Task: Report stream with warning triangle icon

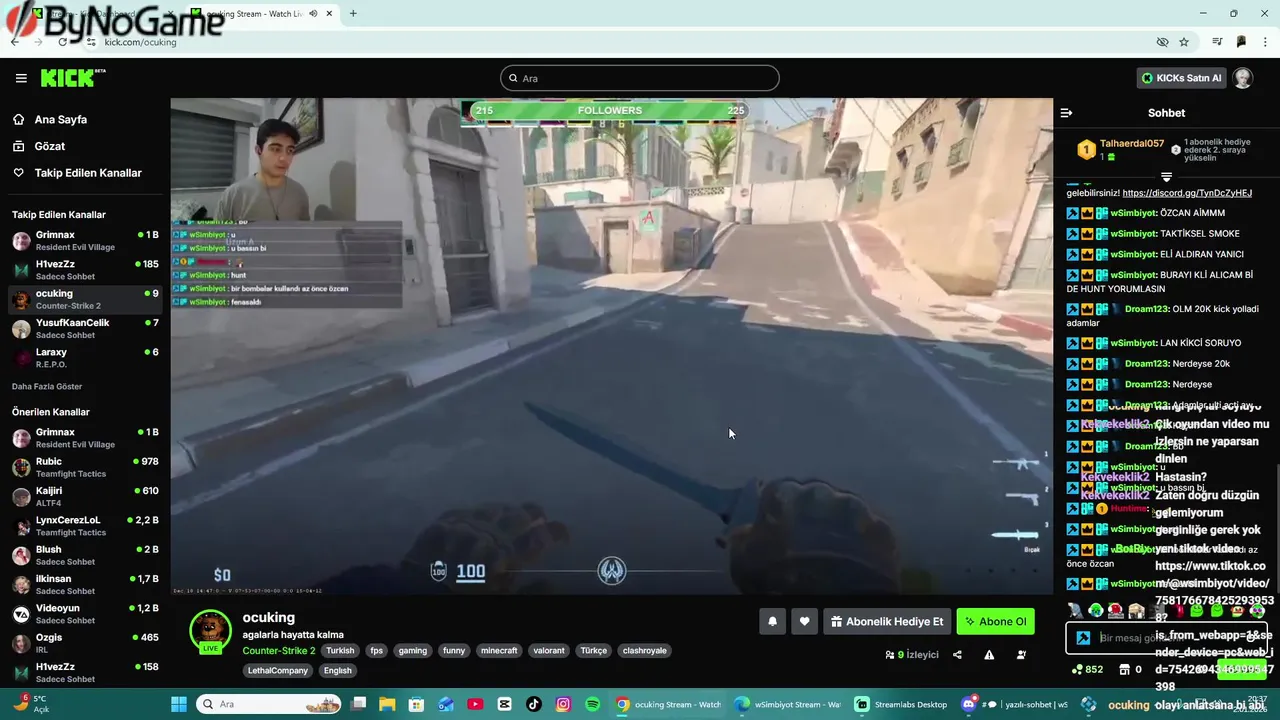Action: tap(989, 655)
